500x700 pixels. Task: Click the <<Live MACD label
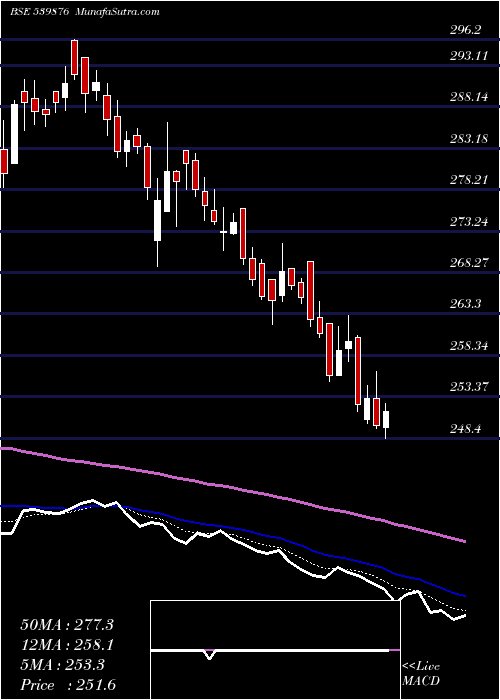421,674
